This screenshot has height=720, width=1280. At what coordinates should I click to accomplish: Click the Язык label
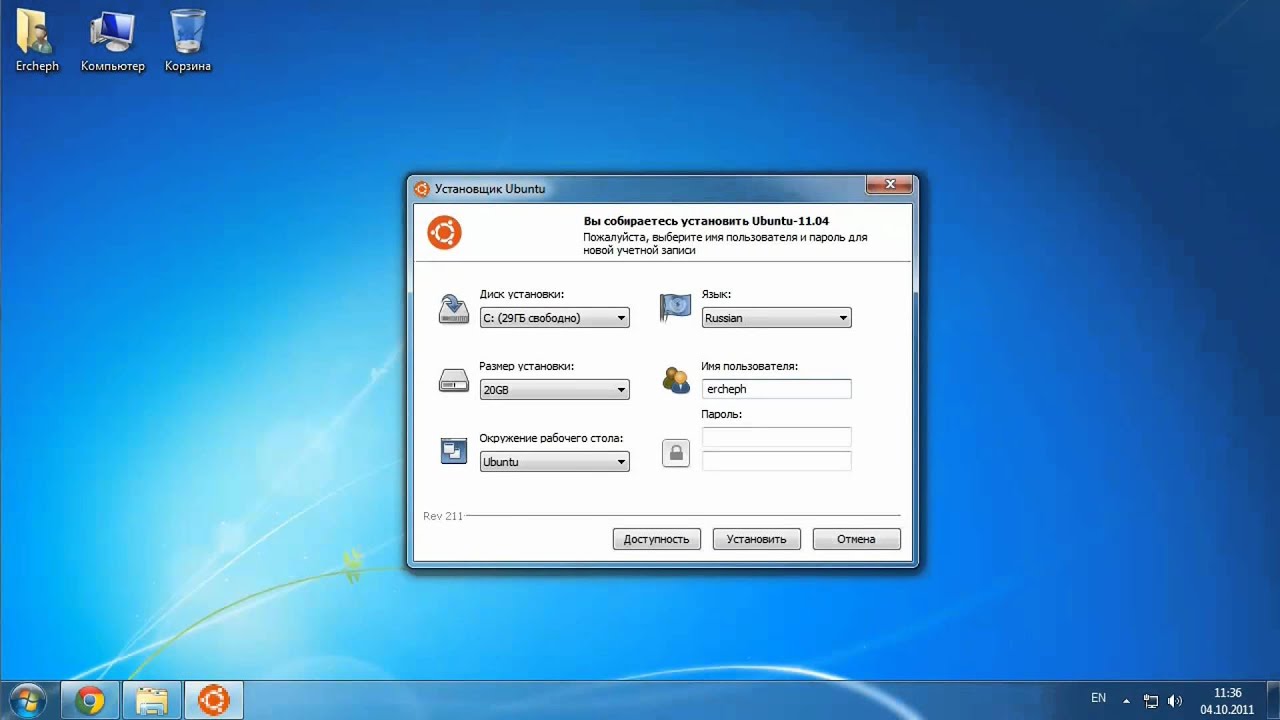[x=716, y=294]
